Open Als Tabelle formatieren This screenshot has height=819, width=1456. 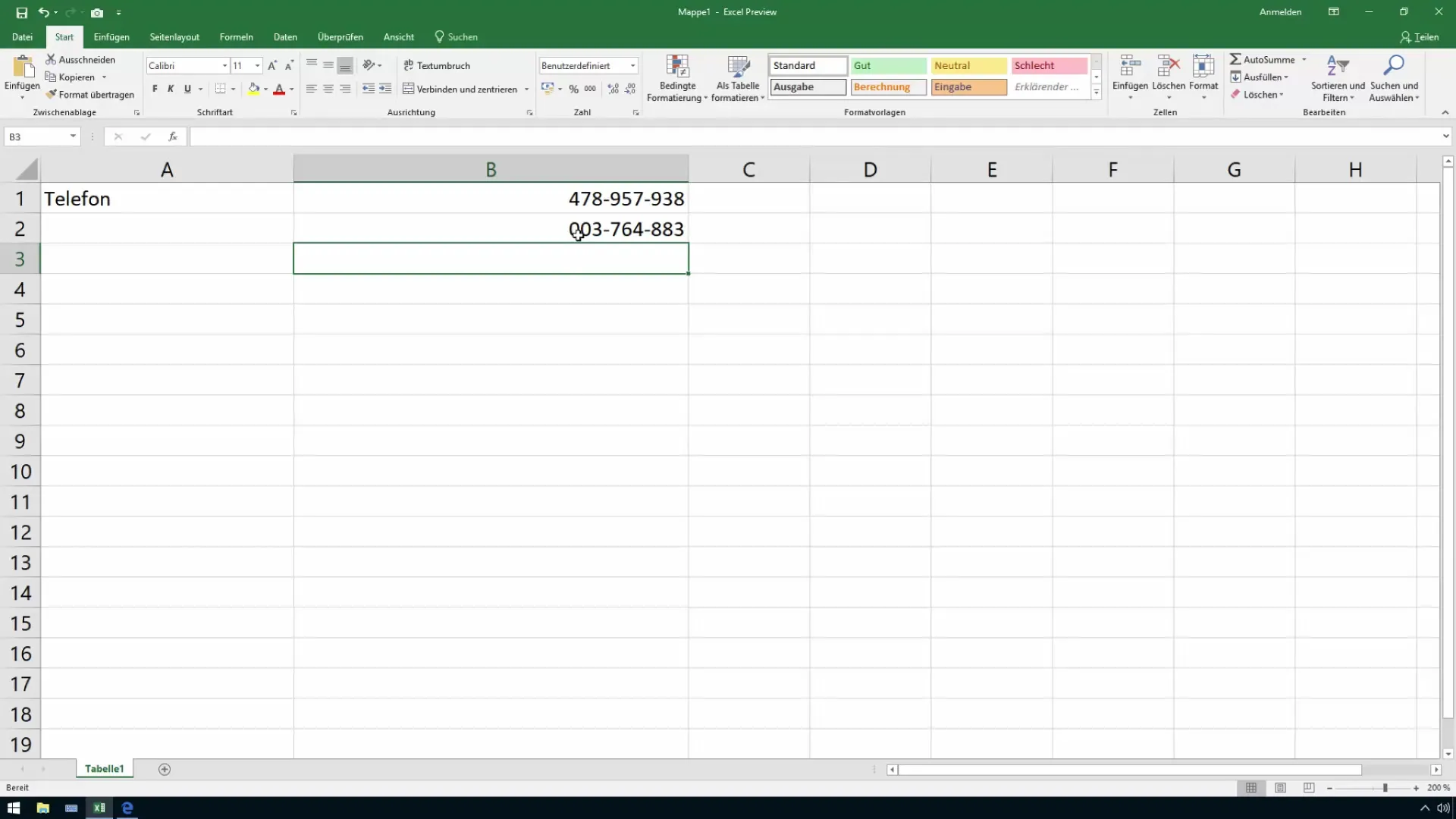[738, 78]
